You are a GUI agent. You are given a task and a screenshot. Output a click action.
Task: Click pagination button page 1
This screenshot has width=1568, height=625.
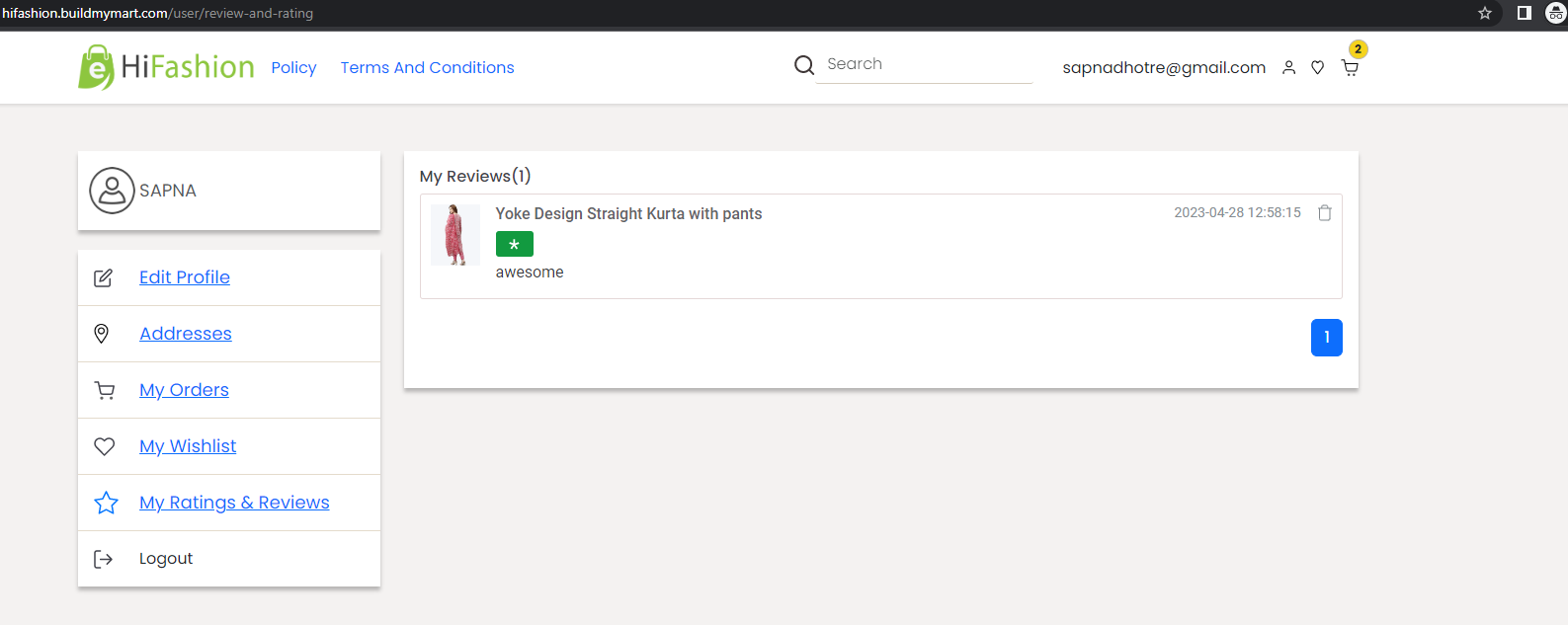(x=1326, y=338)
